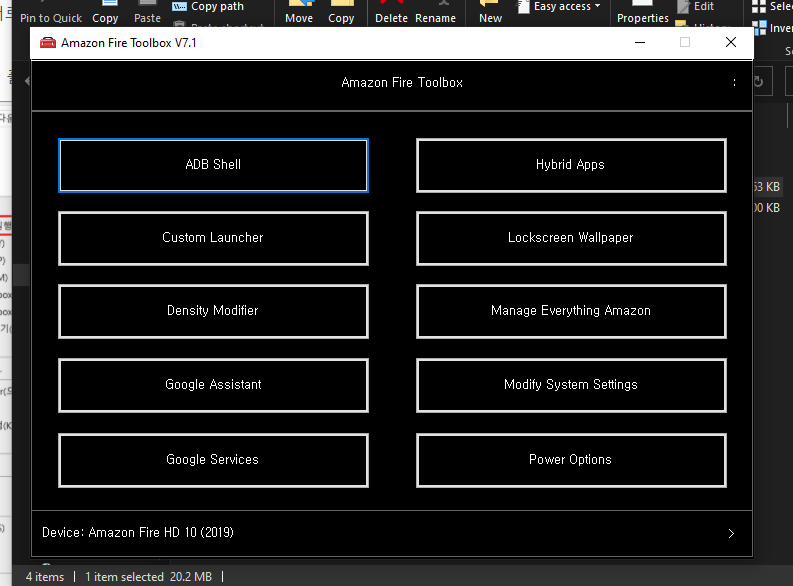Click Paste in File Explorer ribbon

point(147,13)
